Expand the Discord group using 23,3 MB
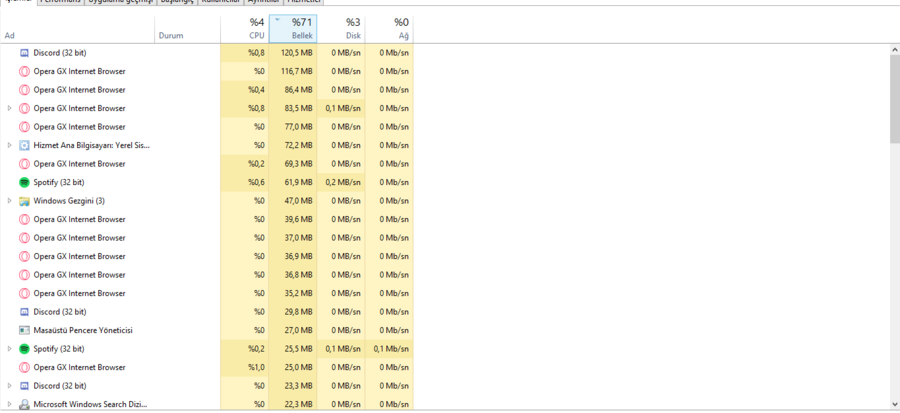This screenshot has width=900, height=413. click(10, 386)
